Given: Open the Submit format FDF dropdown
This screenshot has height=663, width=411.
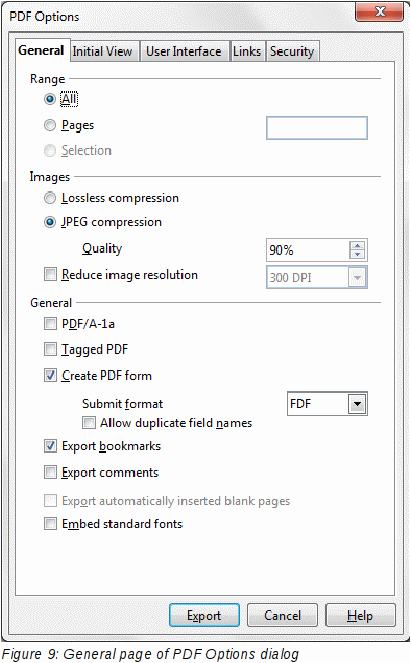Looking at the screenshot, I should (x=357, y=404).
